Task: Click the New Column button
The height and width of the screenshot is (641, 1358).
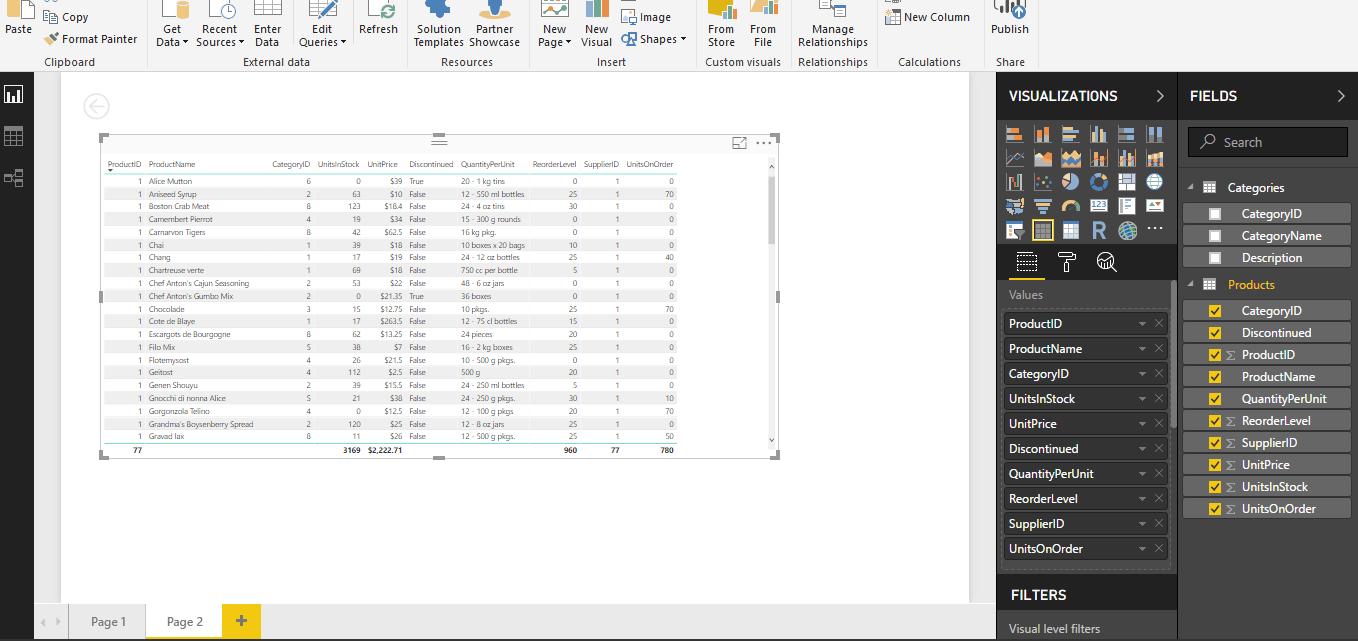Action: pos(928,16)
